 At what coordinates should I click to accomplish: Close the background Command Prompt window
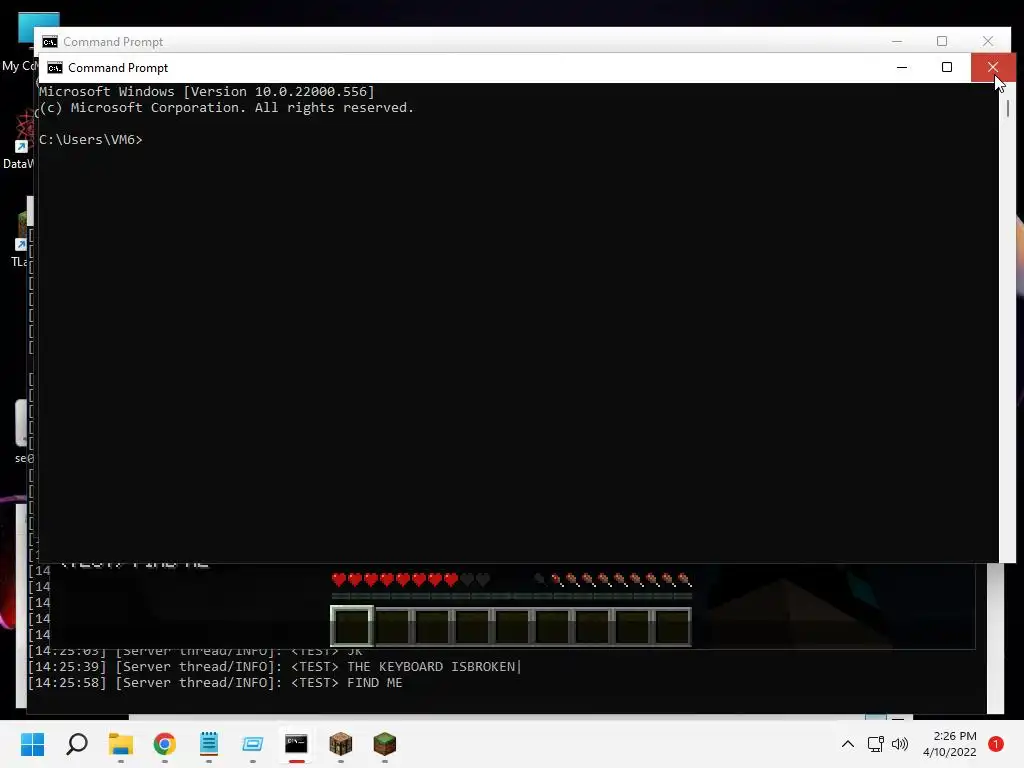[988, 41]
